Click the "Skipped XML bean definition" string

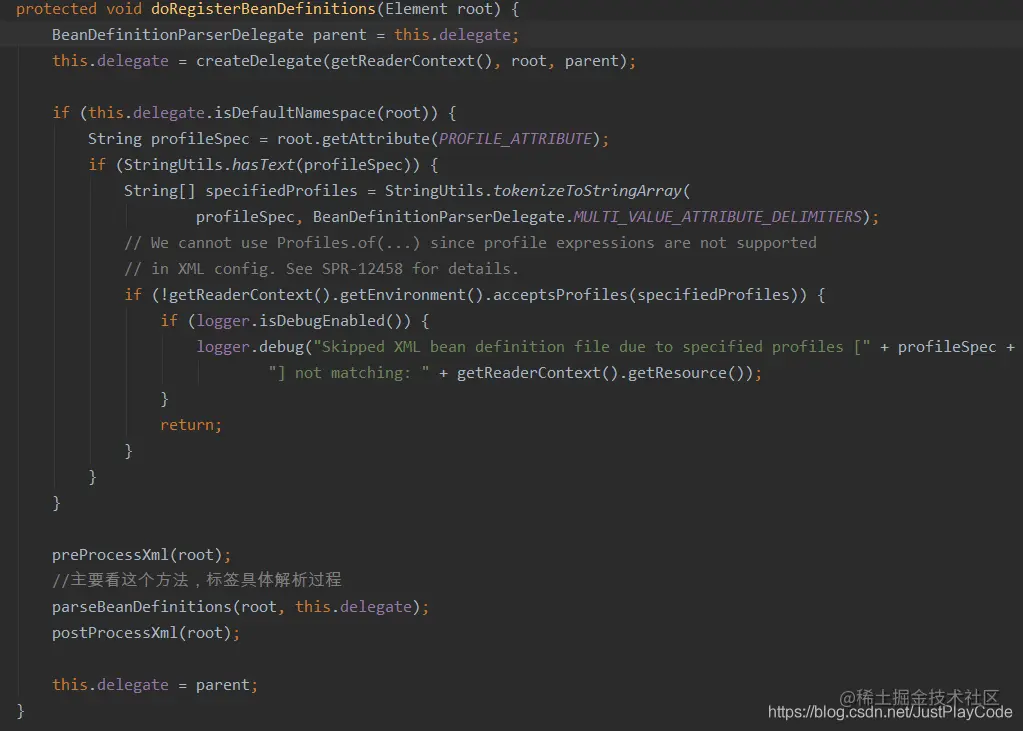(x=592, y=347)
